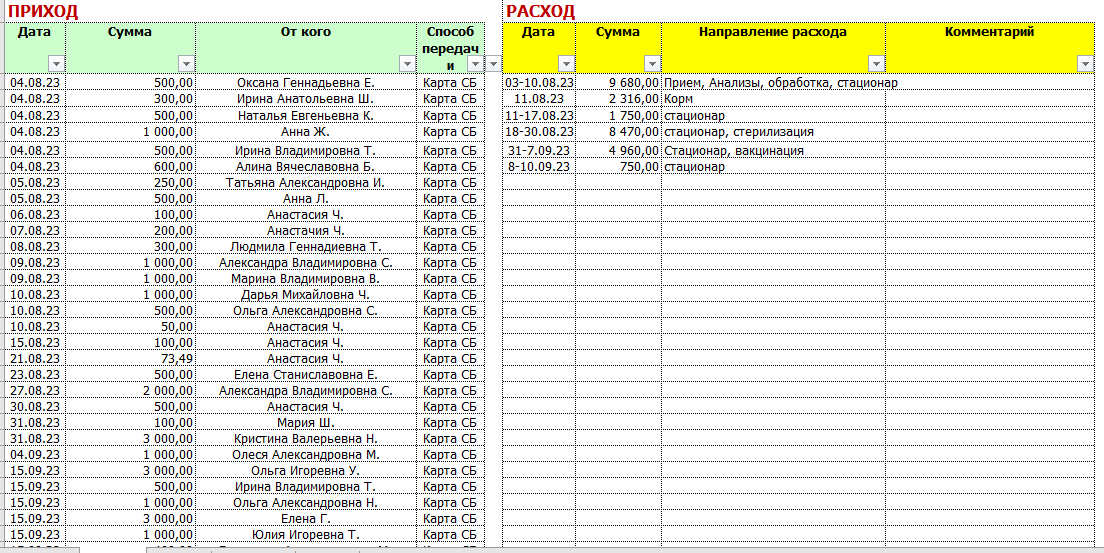This screenshot has width=1104, height=553.
Task: Select expense date cell 8-10.09.23
Action: 540,166
